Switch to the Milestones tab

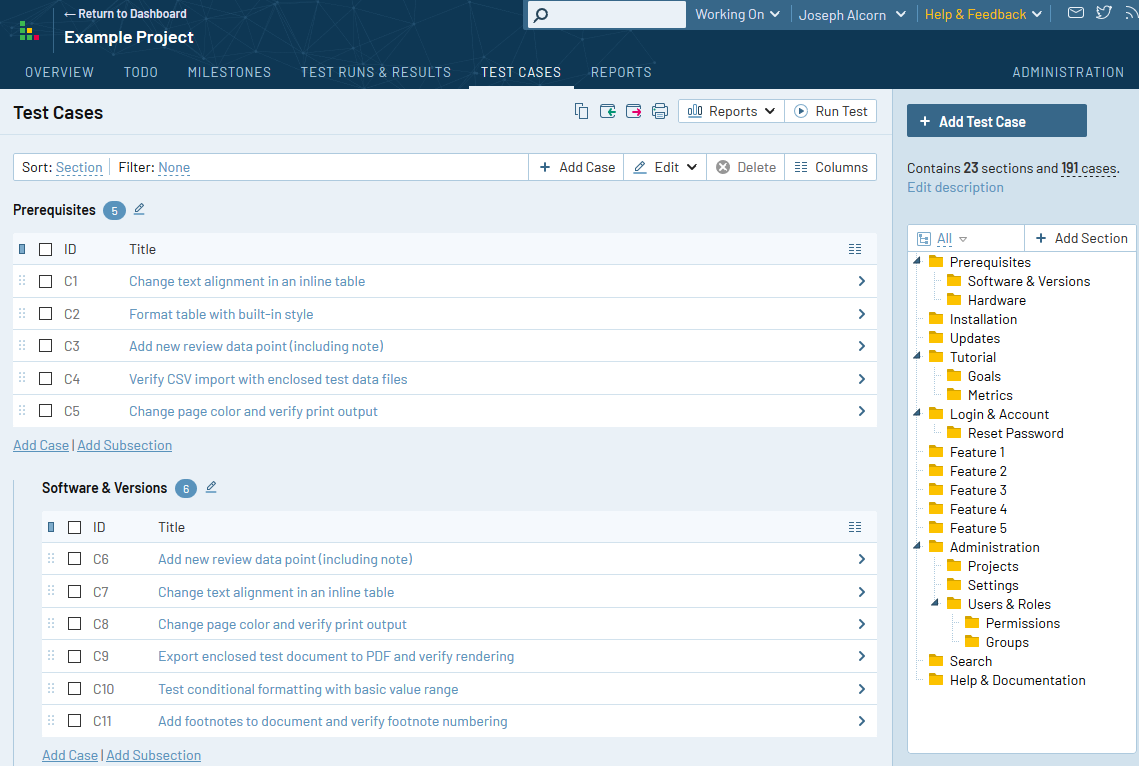pyautogui.click(x=230, y=72)
